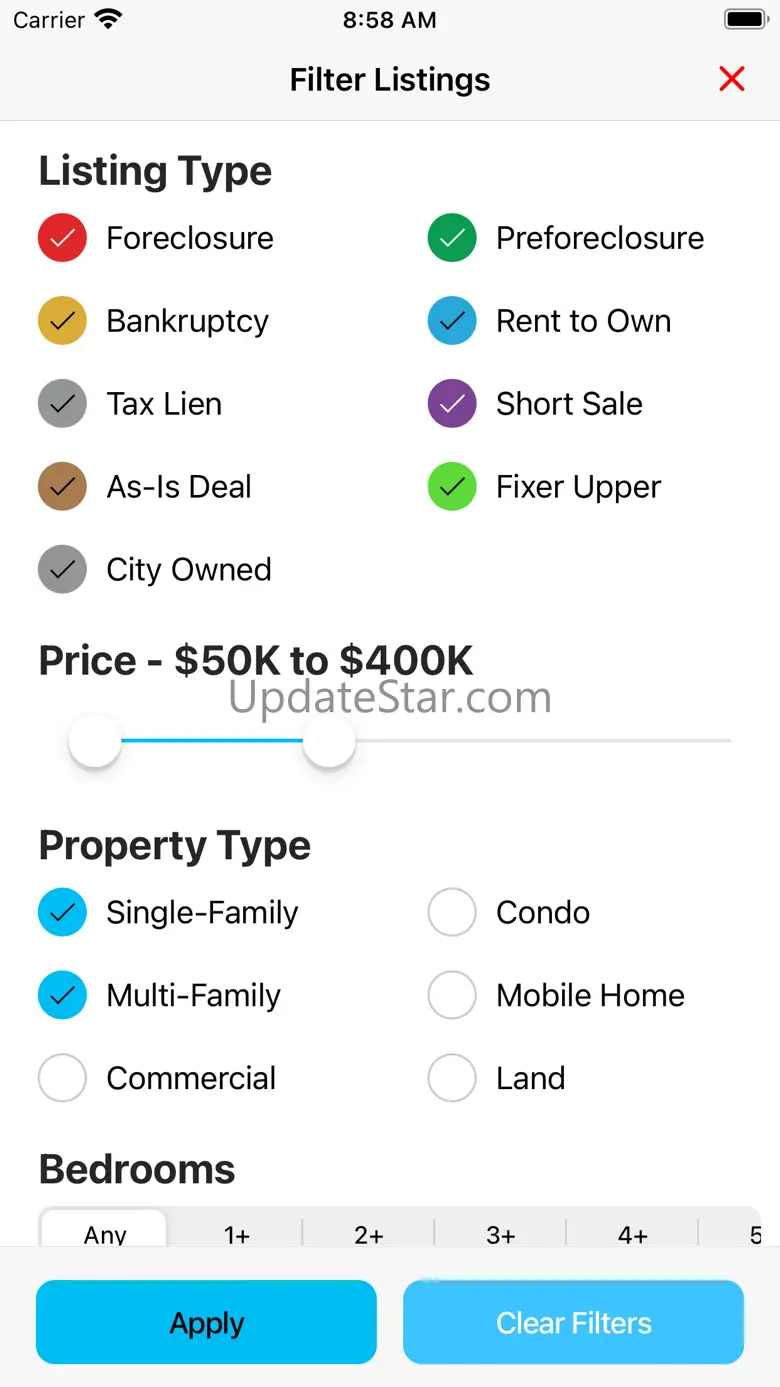Toggle the green Preforeclosure checkmark
780x1387 pixels.
452,238
